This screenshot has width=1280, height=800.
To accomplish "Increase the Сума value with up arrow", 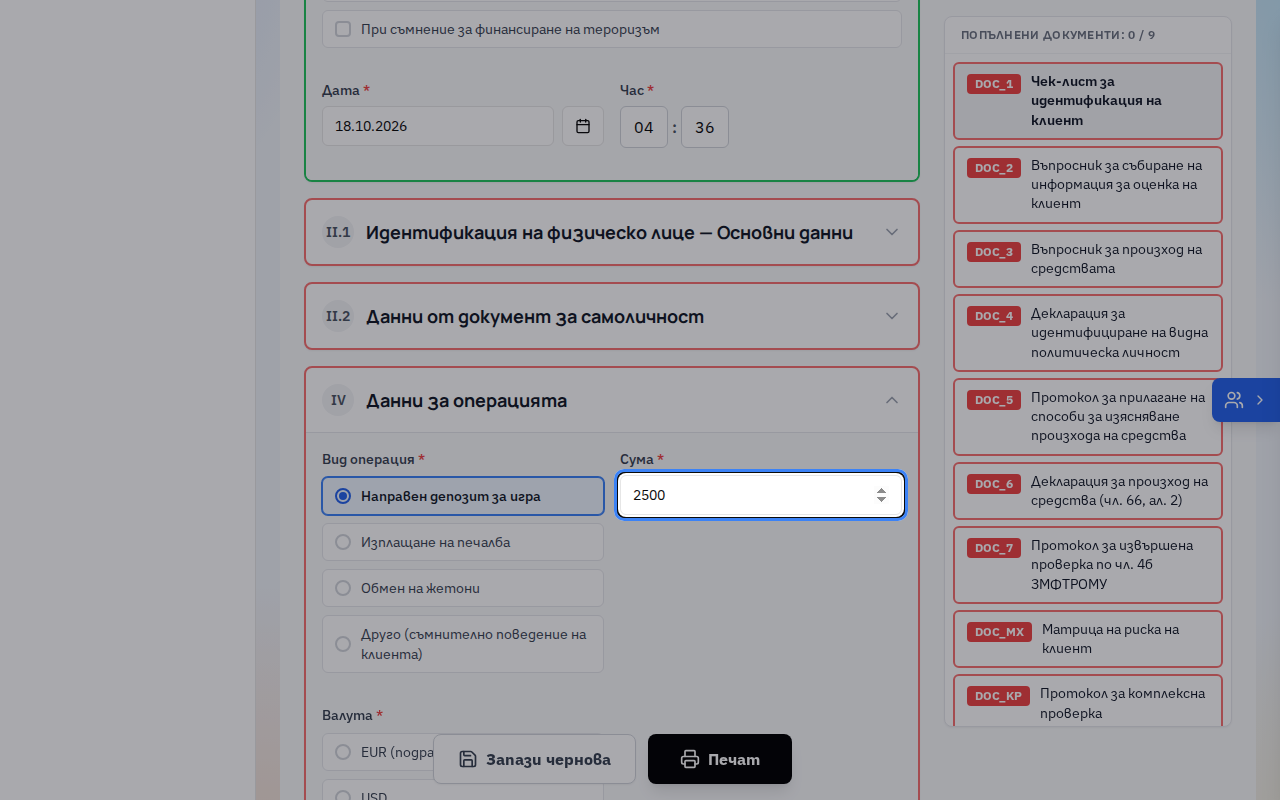I will click(881, 490).
